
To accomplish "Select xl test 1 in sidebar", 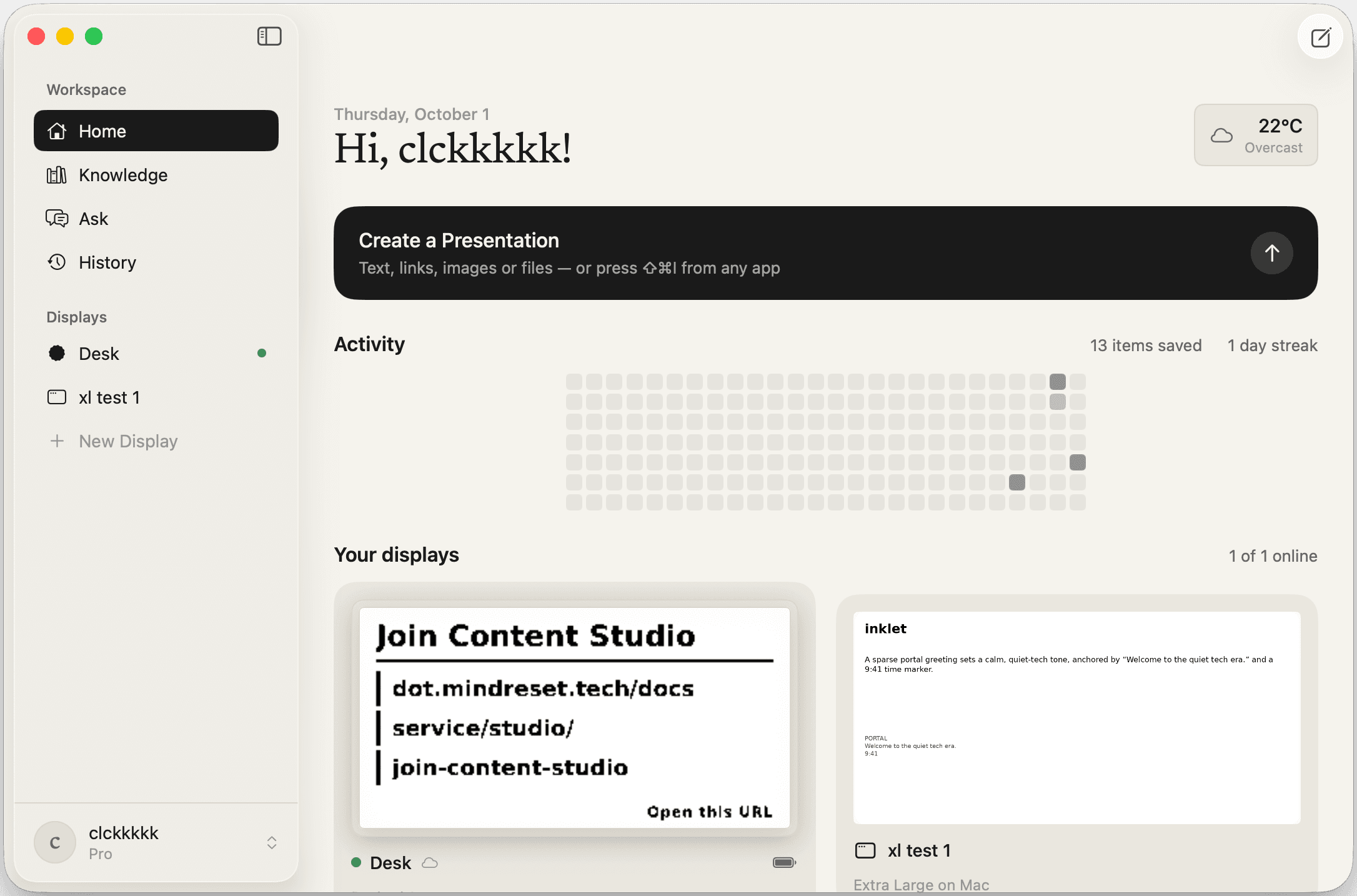I will pyautogui.click(x=156, y=397).
